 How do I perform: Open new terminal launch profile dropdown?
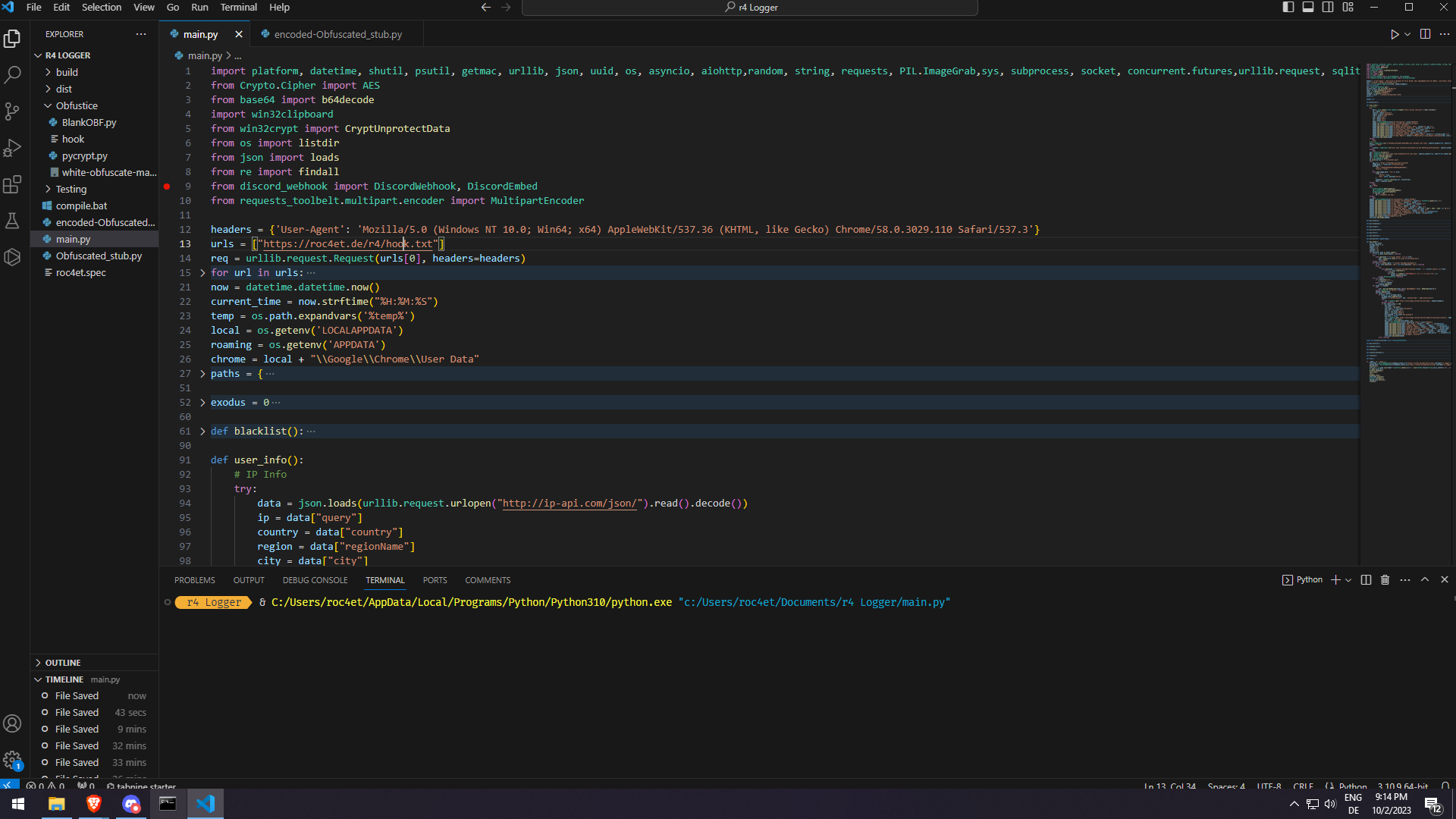pyautogui.click(x=1348, y=580)
